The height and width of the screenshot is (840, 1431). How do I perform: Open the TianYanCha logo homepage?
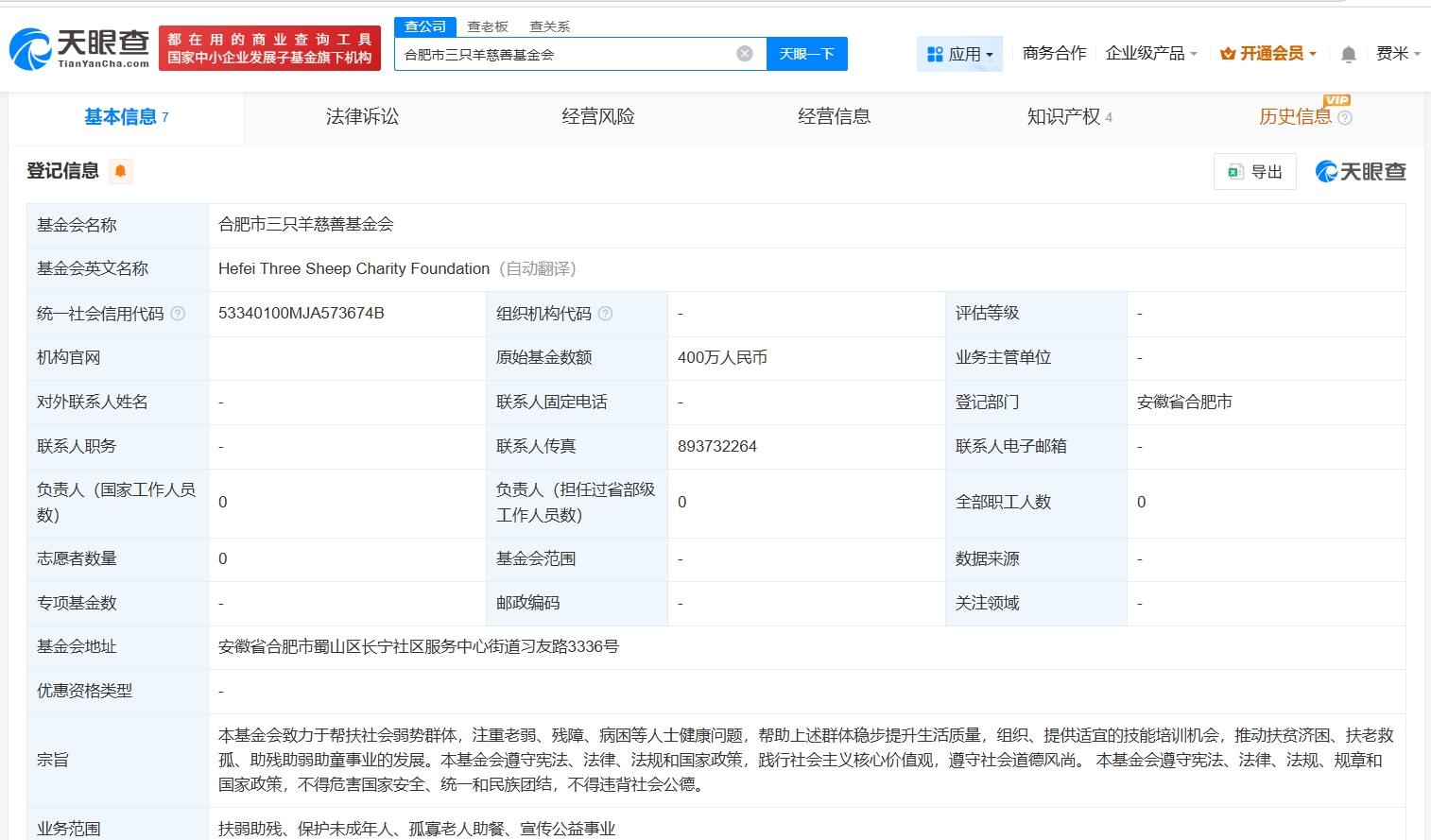79,48
